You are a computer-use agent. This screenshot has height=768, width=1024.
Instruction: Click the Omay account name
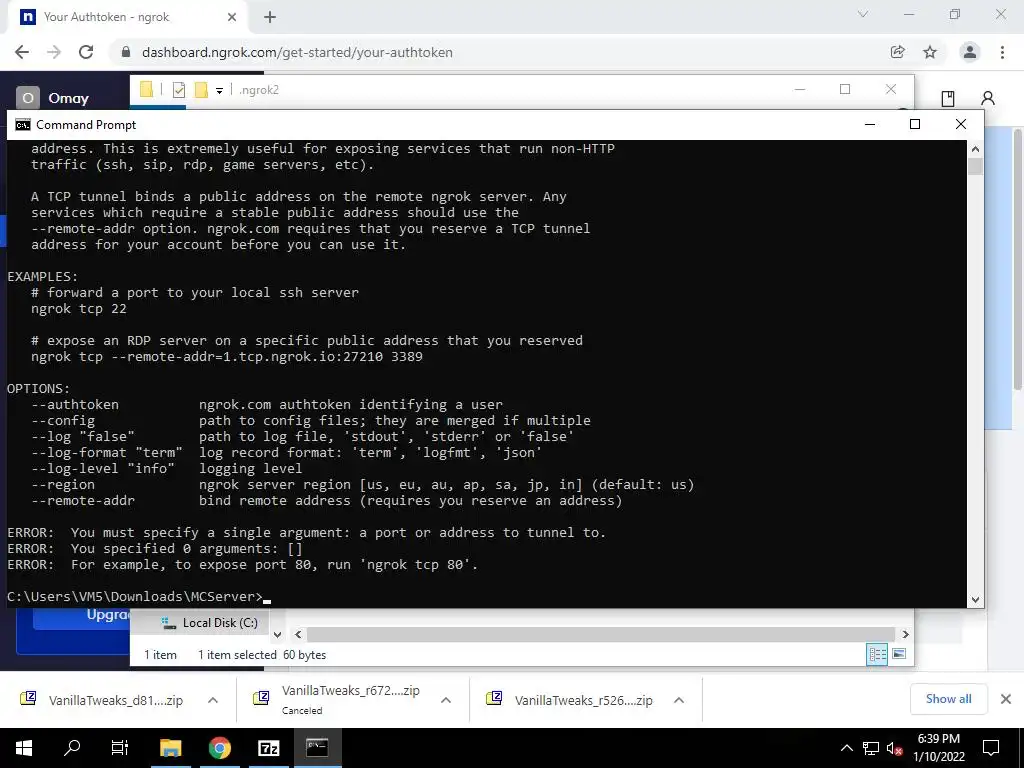click(x=69, y=98)
